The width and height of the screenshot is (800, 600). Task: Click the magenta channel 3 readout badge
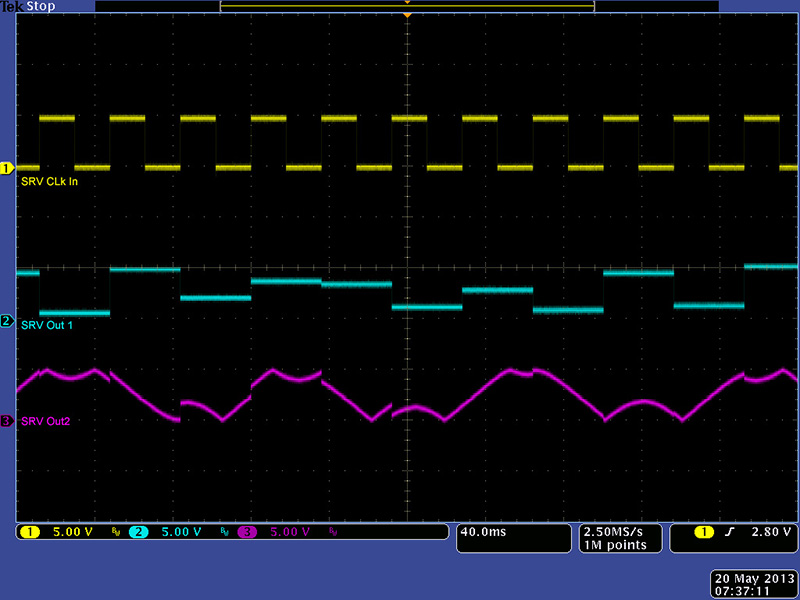(x=248, y=532)
